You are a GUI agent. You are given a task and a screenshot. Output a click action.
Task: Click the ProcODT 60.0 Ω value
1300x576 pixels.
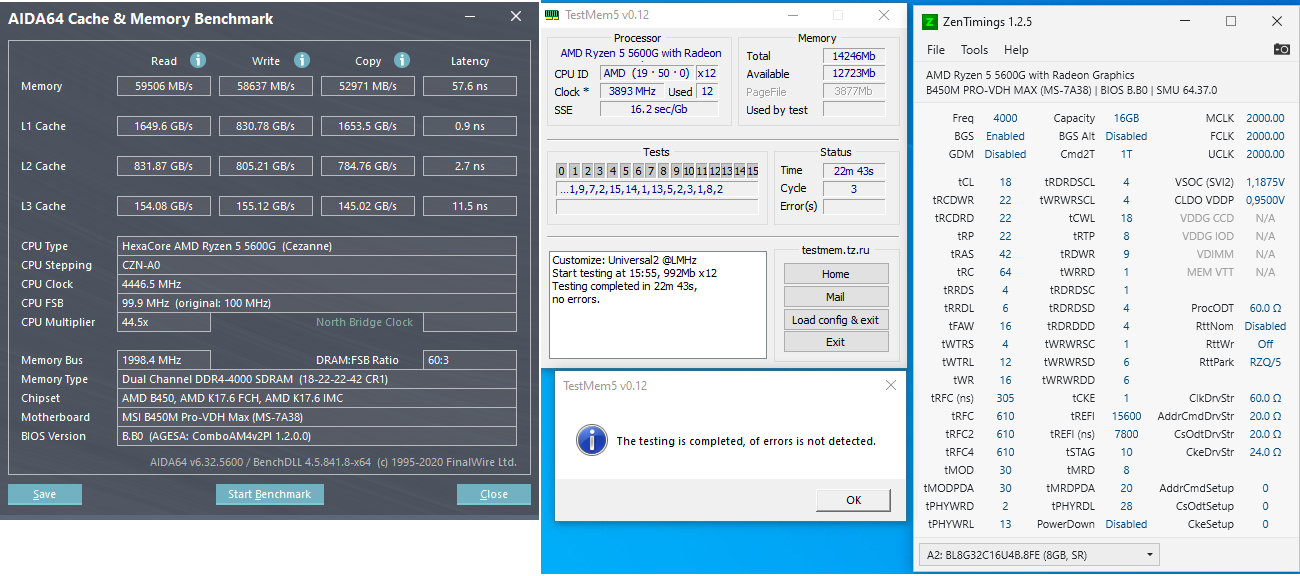click(x=1265, y=308)
